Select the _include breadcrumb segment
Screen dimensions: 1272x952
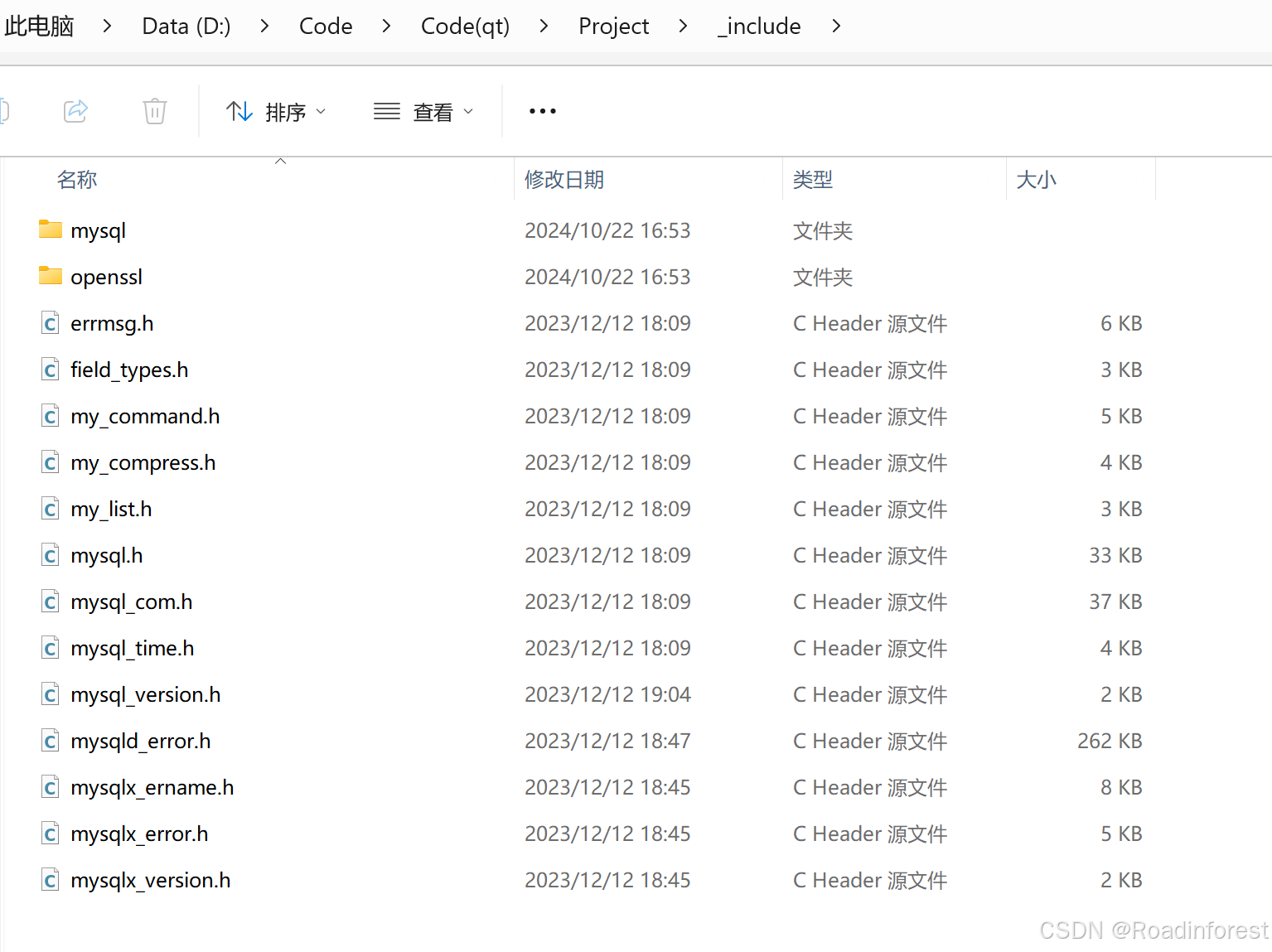(759, 27)
